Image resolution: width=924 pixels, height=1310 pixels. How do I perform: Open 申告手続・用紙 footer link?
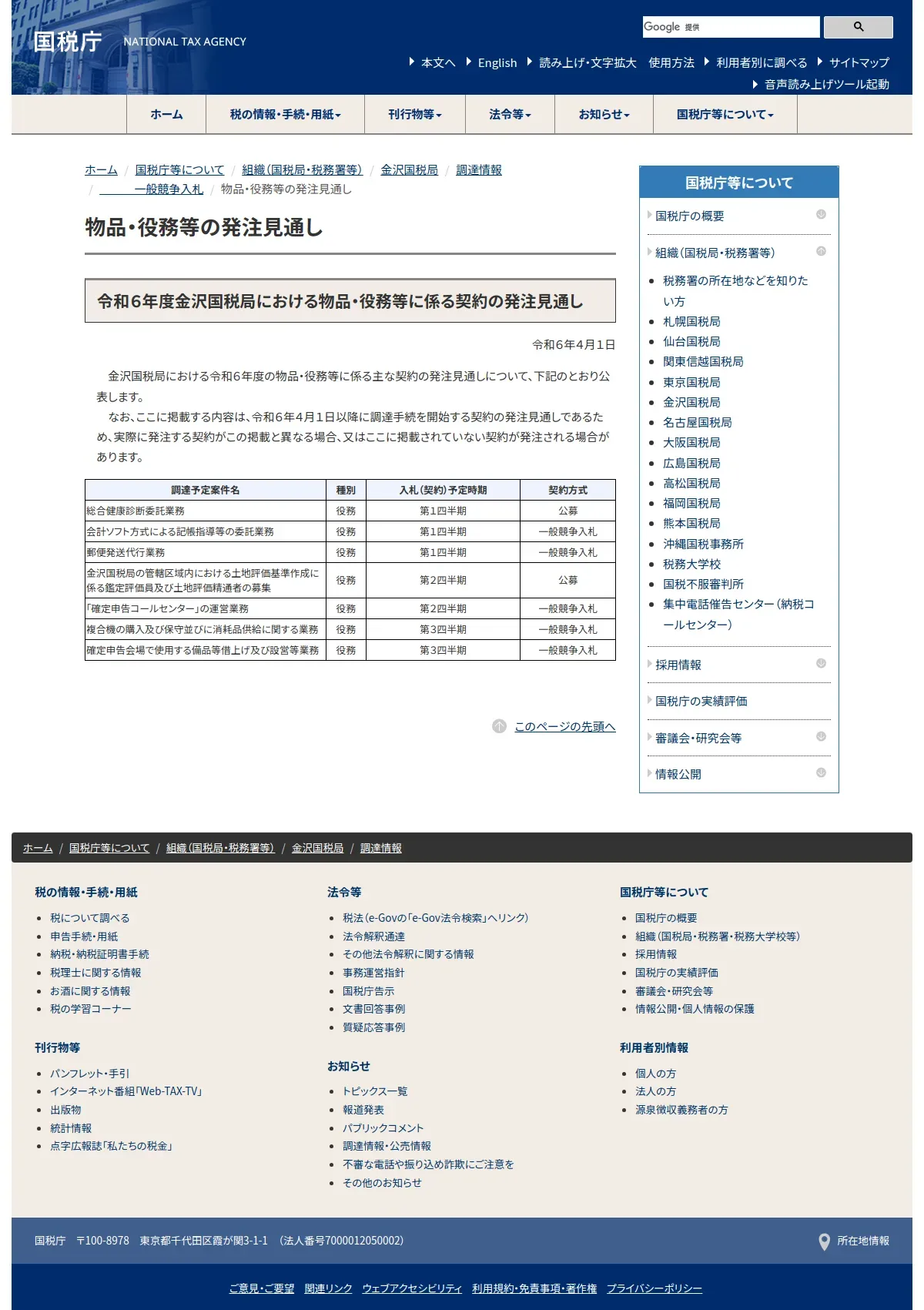pos(84,936)
